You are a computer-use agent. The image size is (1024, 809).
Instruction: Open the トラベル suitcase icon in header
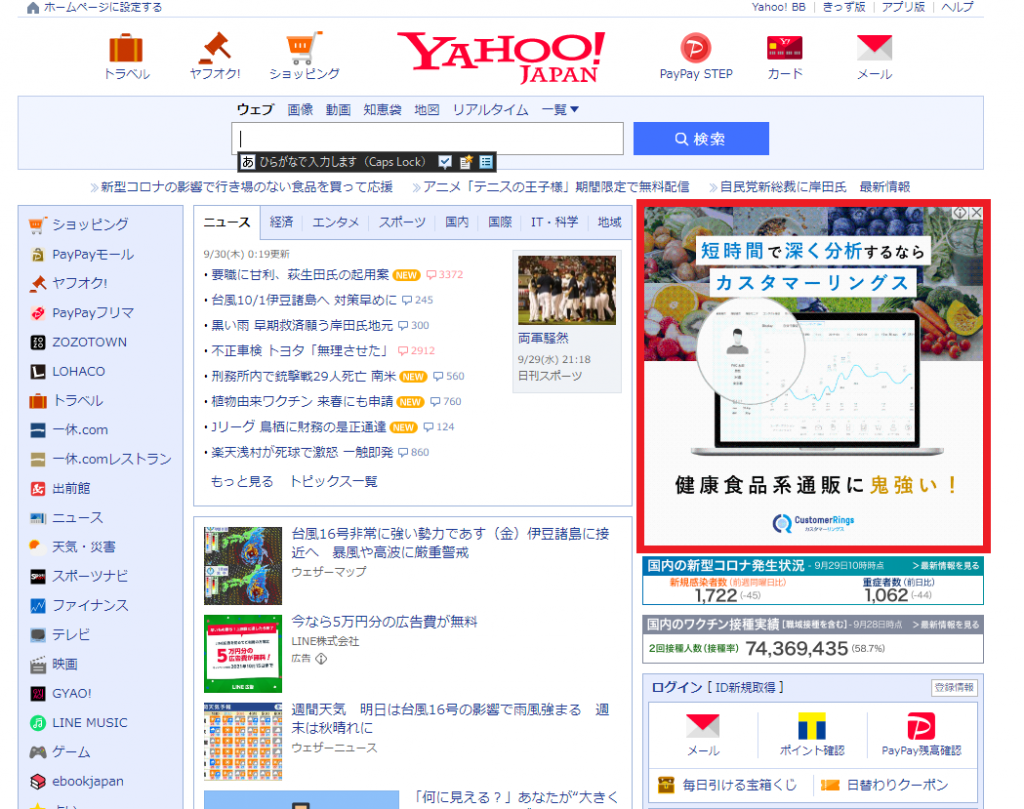point(126,48)
